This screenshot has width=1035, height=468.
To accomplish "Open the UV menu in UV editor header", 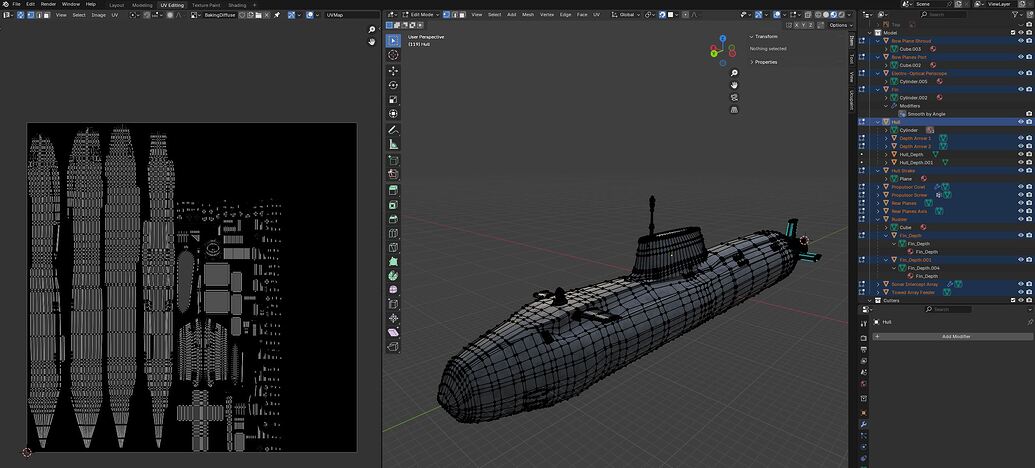I will 115,15.
